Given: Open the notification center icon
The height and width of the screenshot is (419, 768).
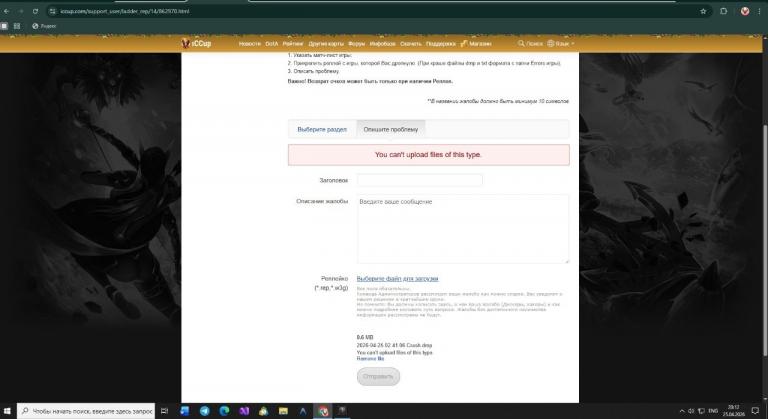Looking at the screenshot, I should tap(755, 411).
